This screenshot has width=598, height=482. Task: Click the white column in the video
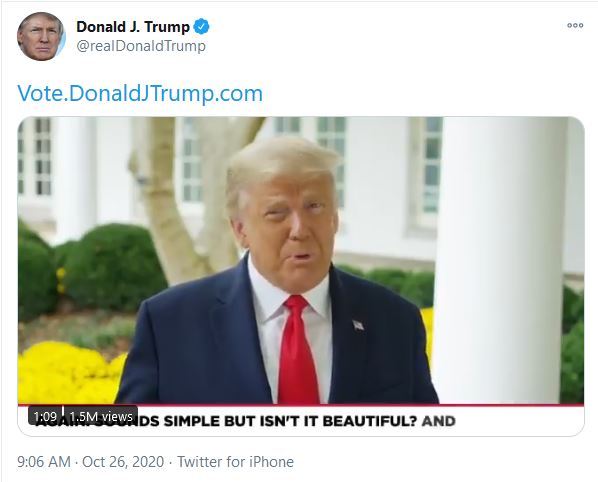click(x=500, y=259)
